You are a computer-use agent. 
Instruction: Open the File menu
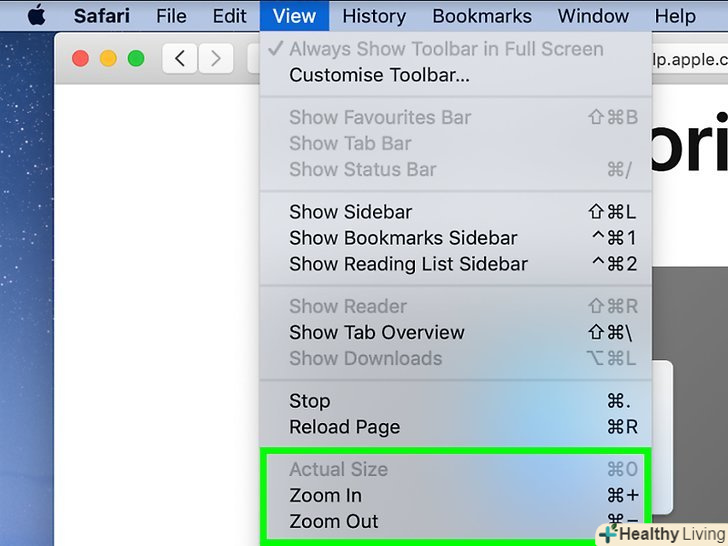coord(171,16)
